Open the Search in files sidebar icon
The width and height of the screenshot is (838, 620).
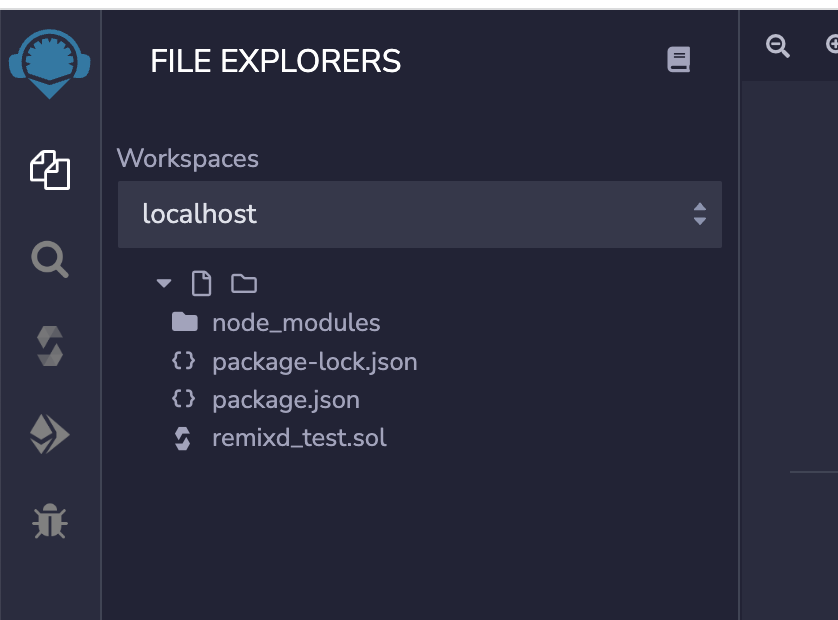click(x=50, y=259)
